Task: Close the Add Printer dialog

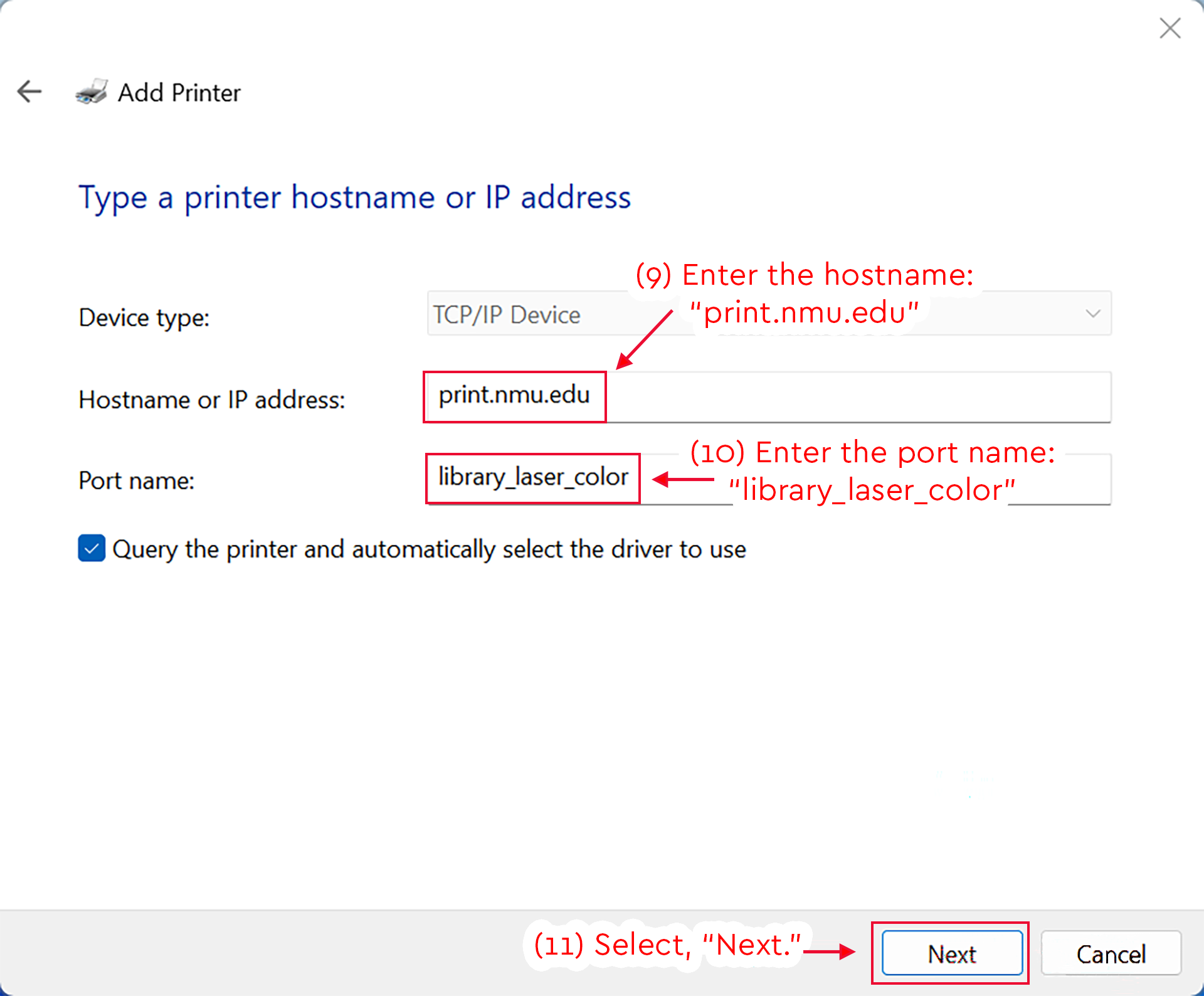Action: (1170, 28)
